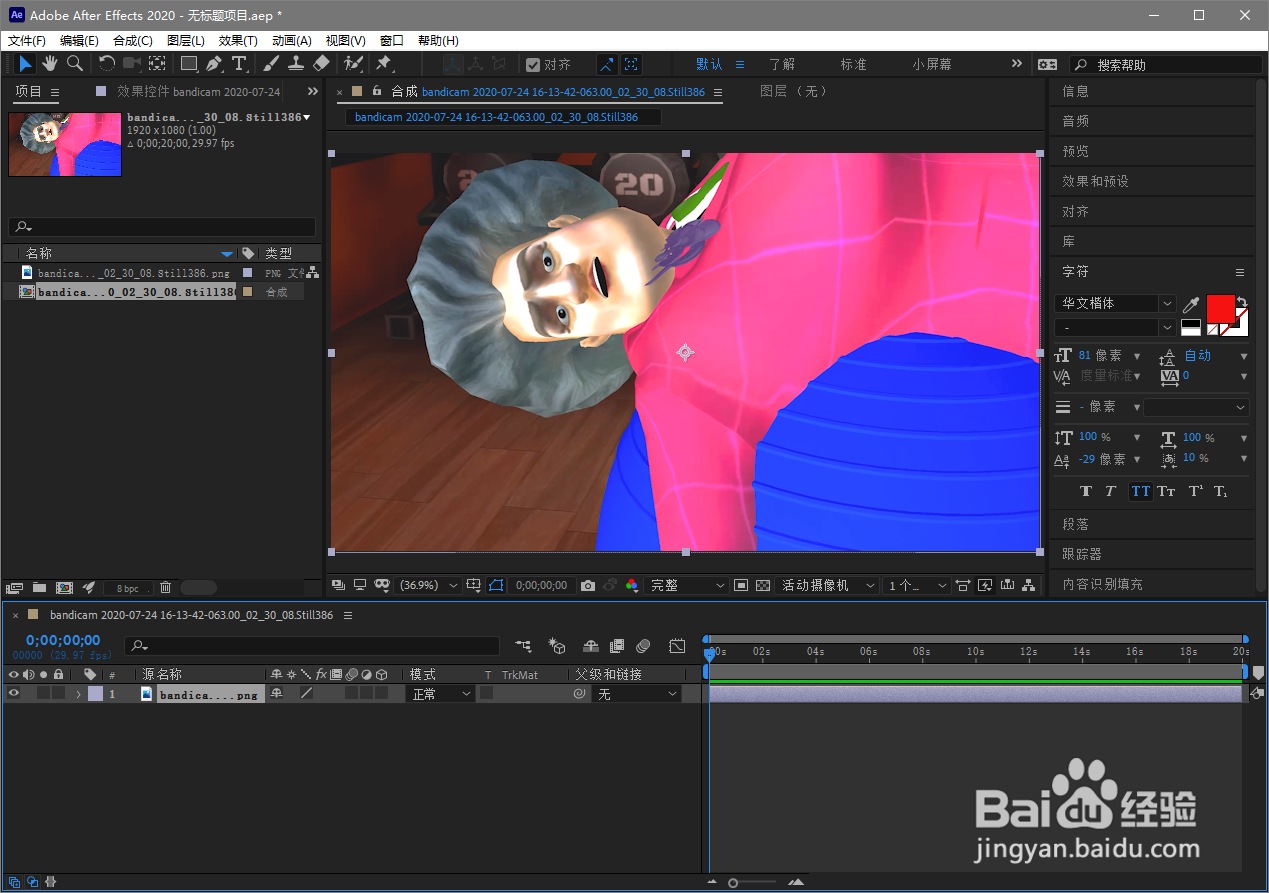Toggle Subscript text button
This screenshot has width=1269, height=893.
[1220, 491]
